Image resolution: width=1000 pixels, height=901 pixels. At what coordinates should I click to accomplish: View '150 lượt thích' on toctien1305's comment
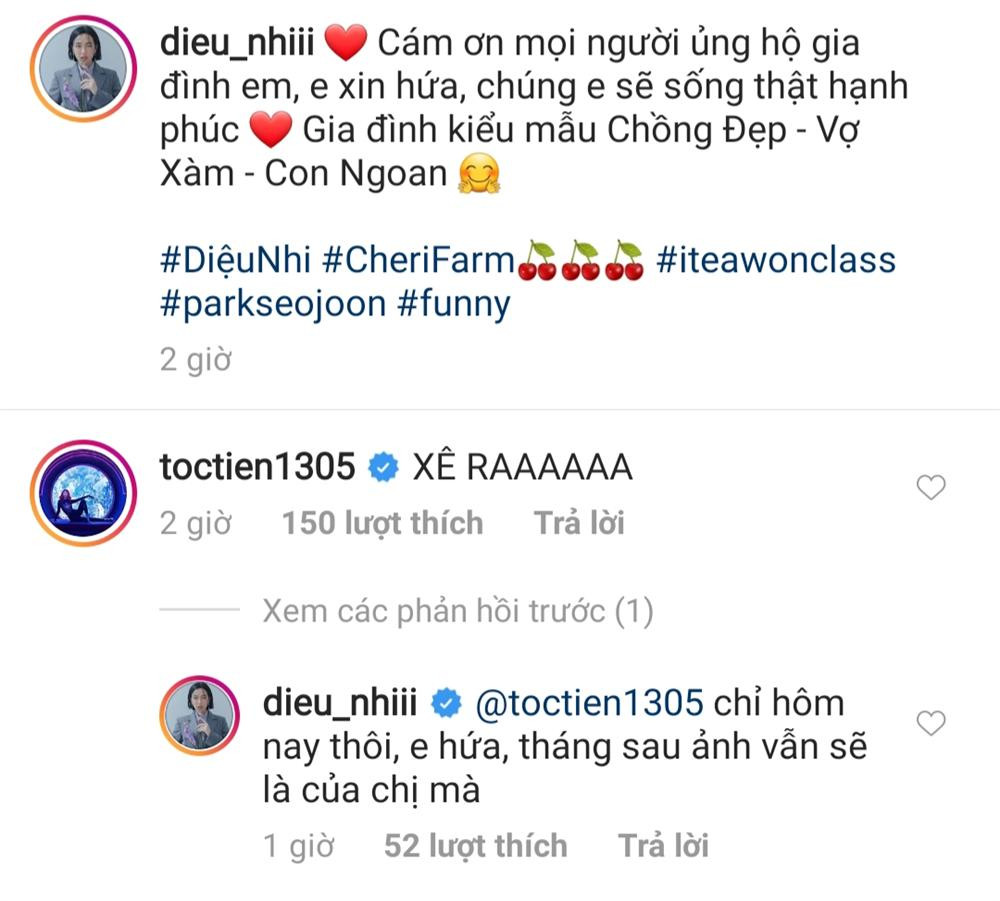click(x=381, y=522)
